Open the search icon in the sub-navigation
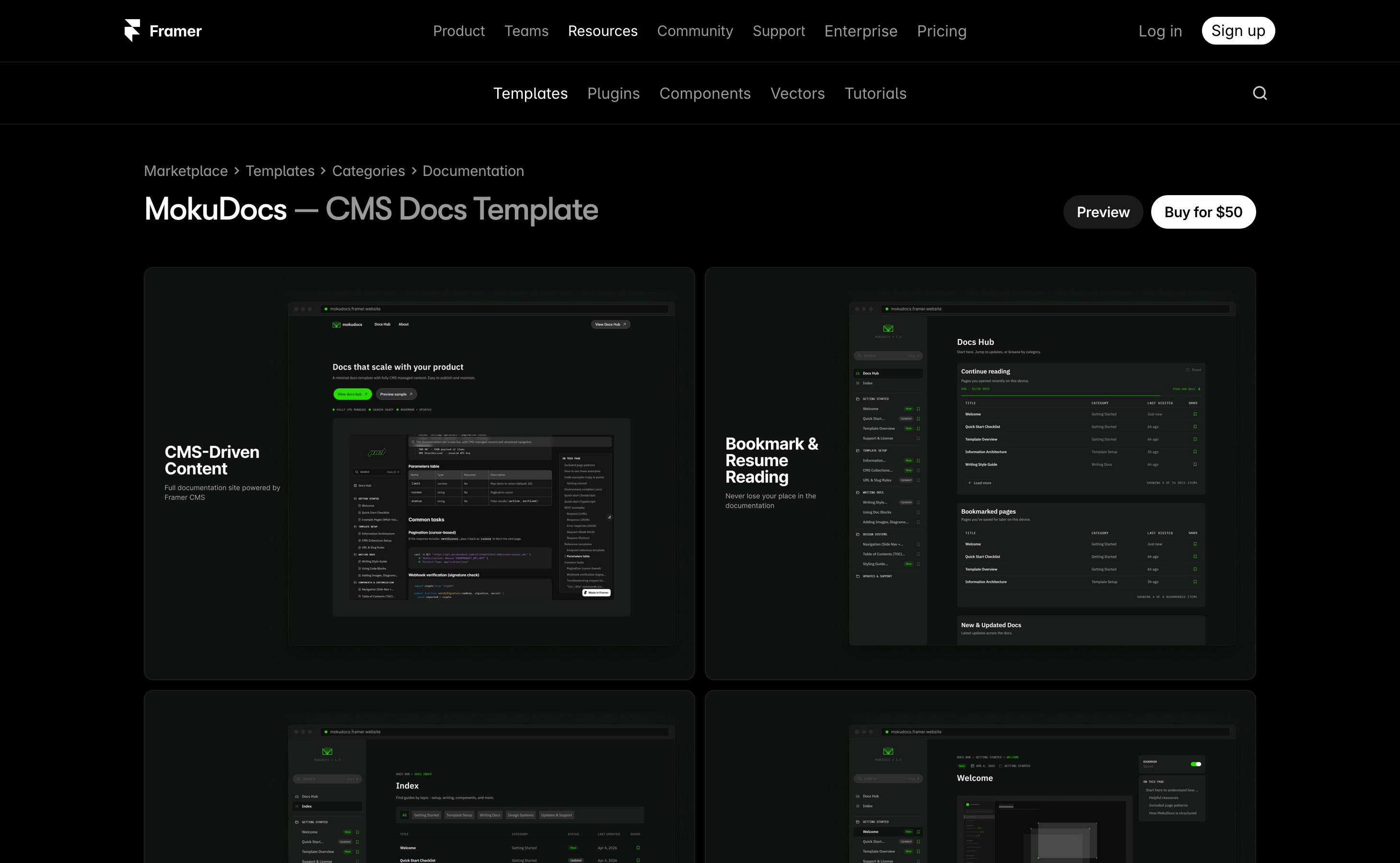This screenshot has height=863, width=1400. 1260,93
